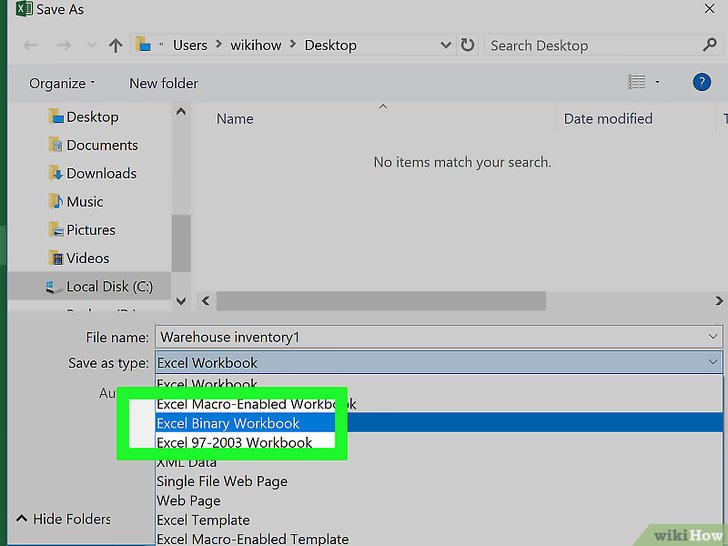The image size is (728, 546).
Task: Click the File name input field
Action: point(439,337)
